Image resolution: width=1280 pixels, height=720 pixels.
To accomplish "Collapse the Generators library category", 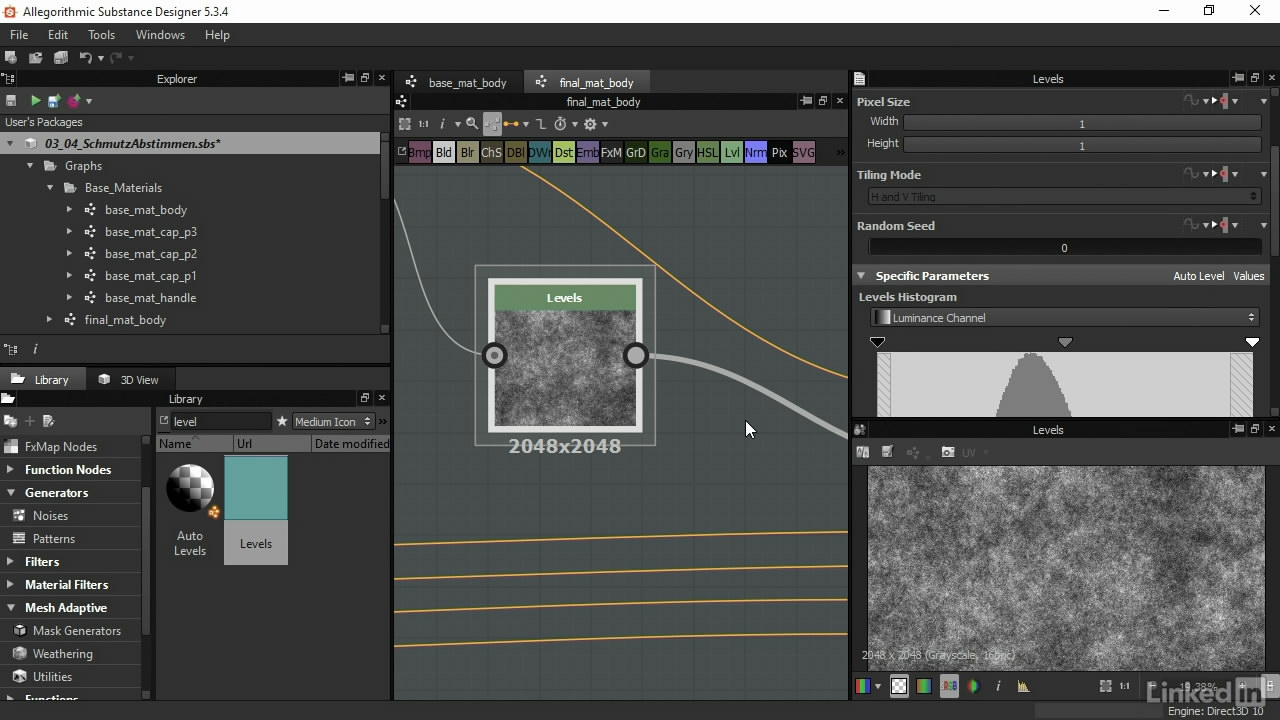I will (10, 493).
